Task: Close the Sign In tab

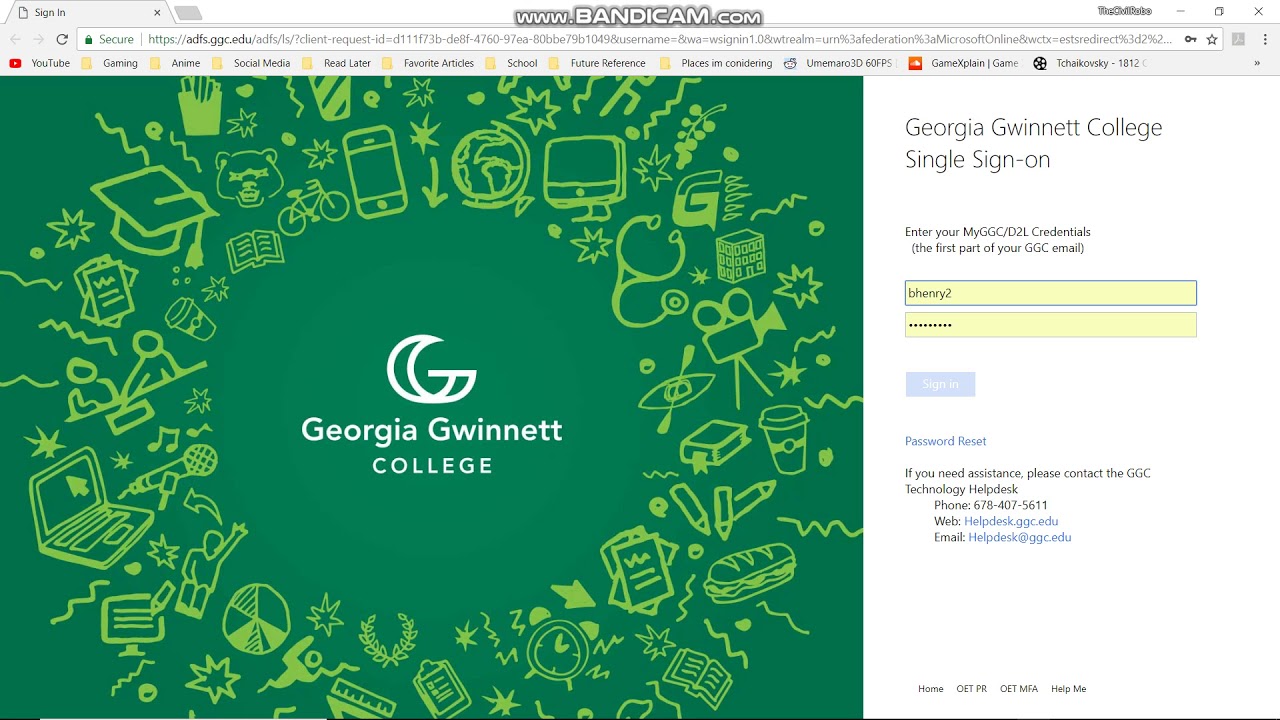Action: tap(157, 13)
